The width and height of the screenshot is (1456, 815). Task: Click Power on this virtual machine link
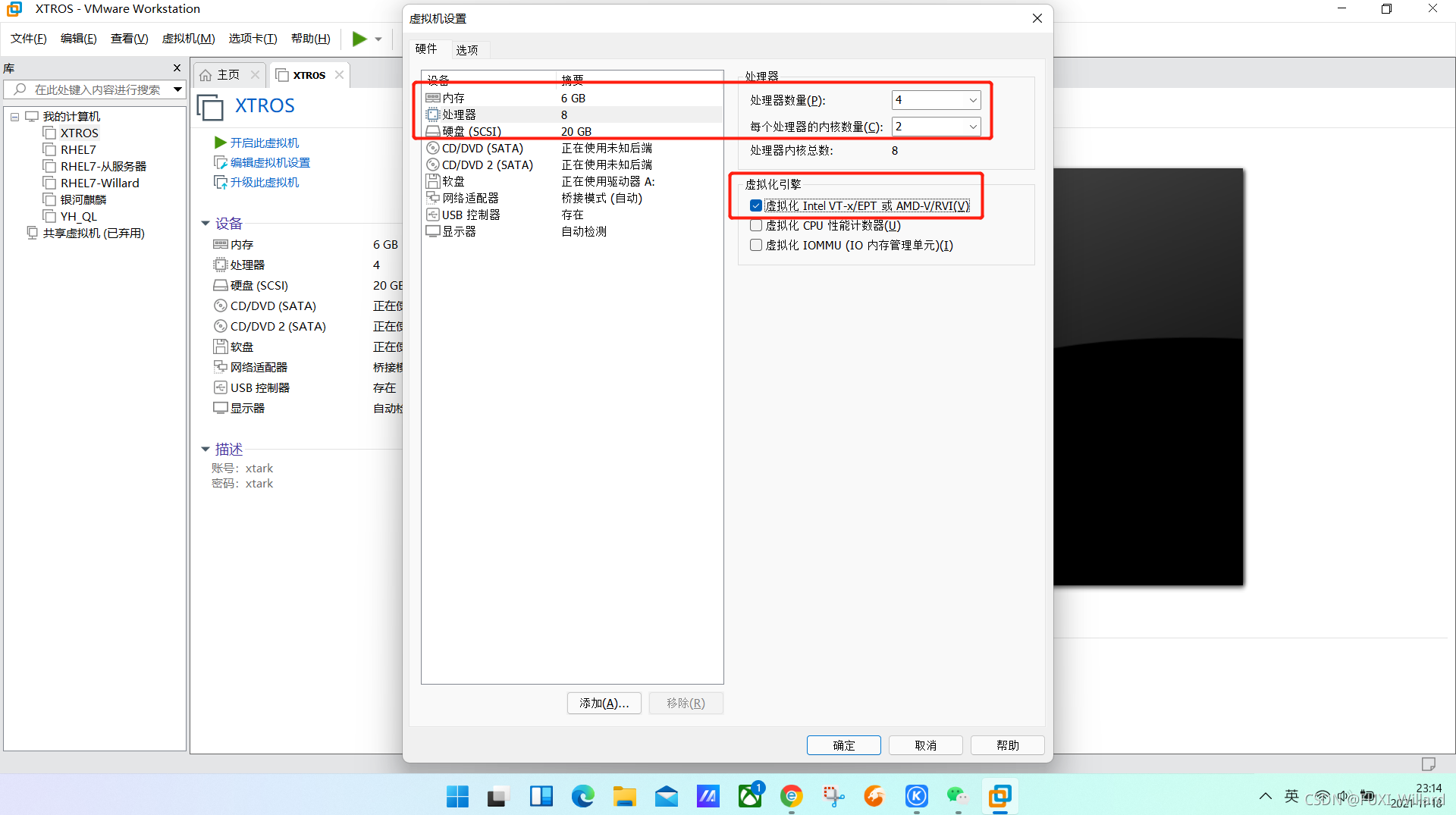coord(264,143)
